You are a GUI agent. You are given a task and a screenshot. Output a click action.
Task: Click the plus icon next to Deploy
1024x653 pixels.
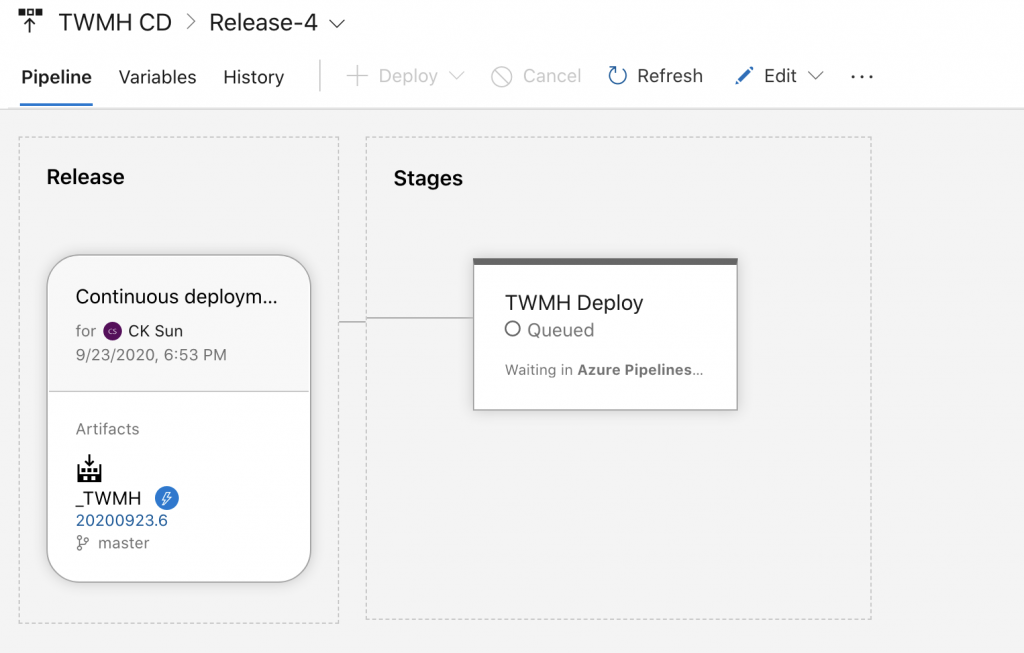pyautogui.click(x=357, y=76)
